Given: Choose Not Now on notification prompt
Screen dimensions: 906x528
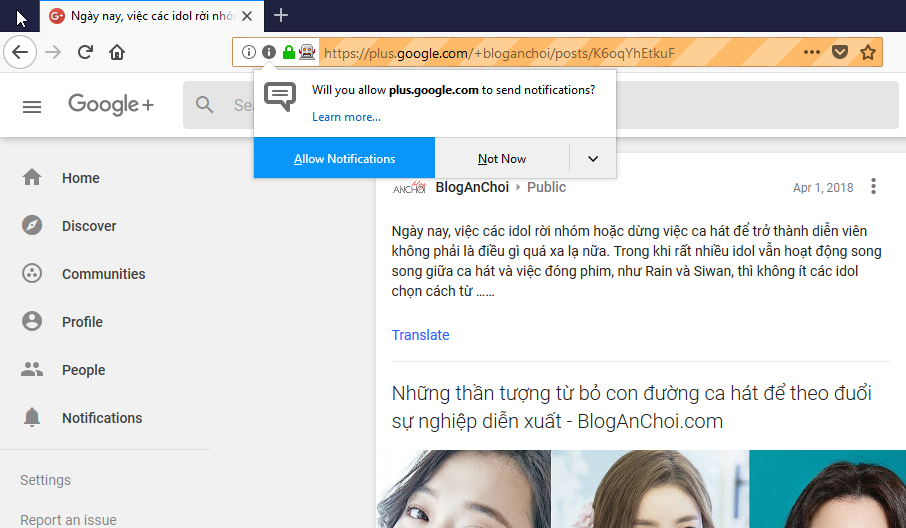Looking at the screenshot, I should pos(502,158).
